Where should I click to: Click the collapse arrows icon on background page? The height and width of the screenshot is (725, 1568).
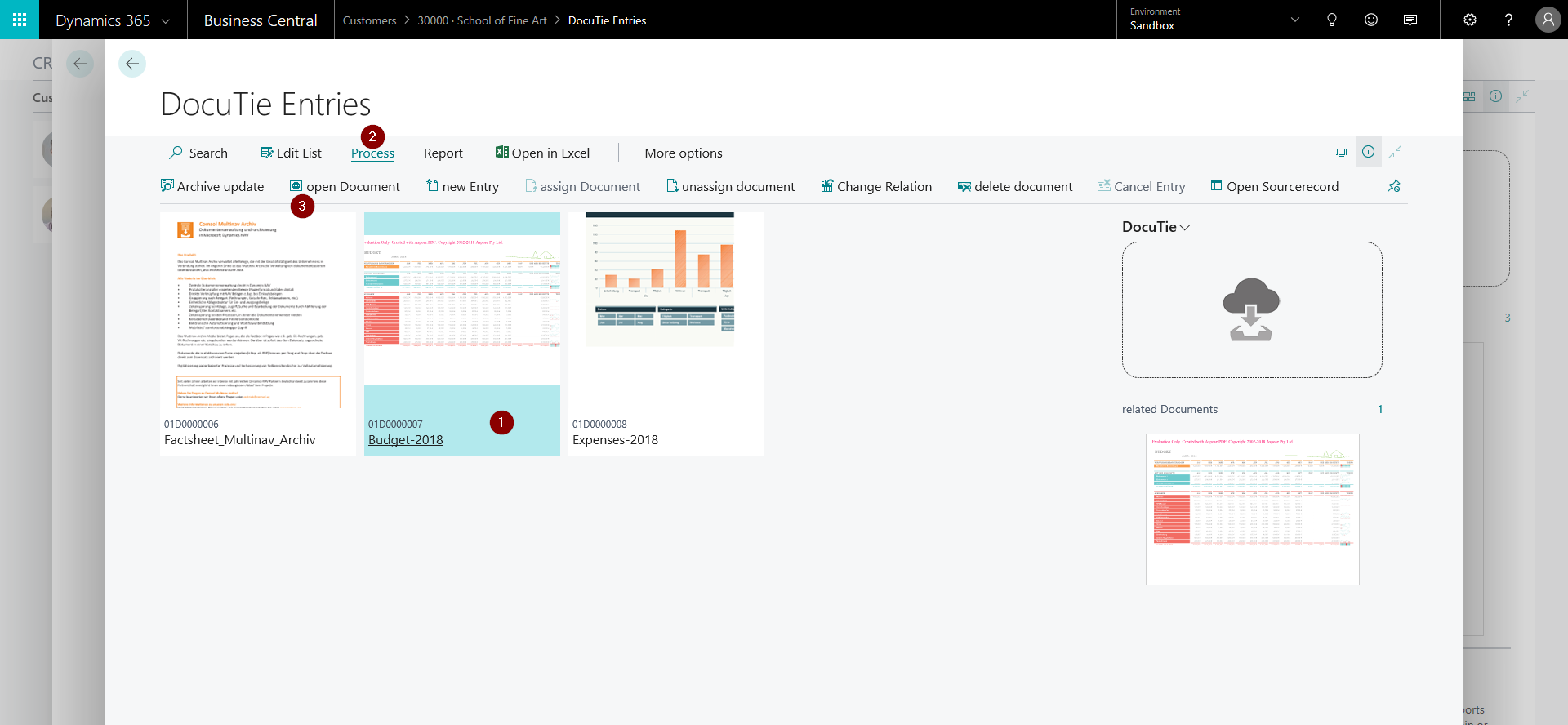pyautogui.click(x=1522, y=96)
